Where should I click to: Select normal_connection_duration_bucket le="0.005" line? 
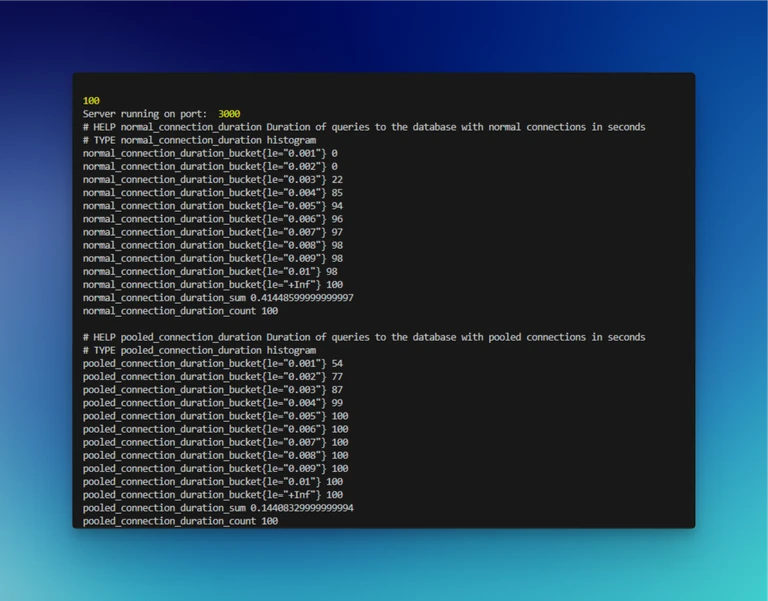213,206
